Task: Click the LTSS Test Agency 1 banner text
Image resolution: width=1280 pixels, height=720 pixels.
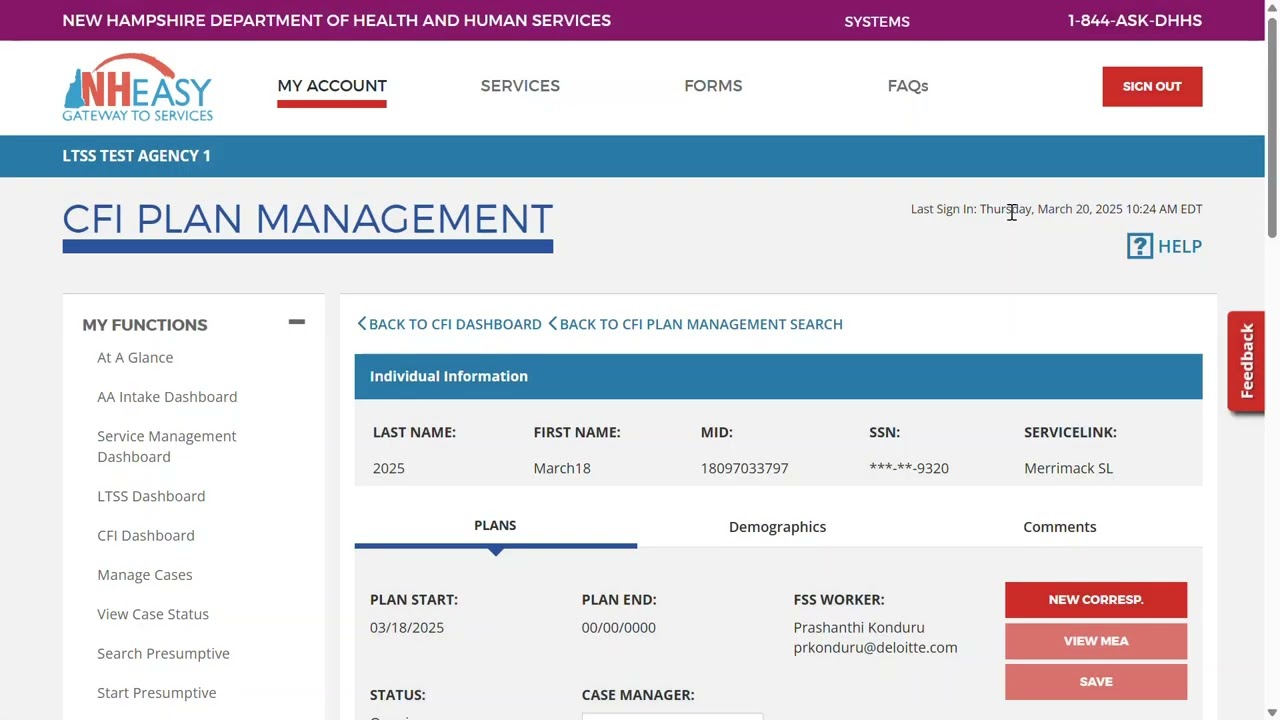Action: point(137,156)
